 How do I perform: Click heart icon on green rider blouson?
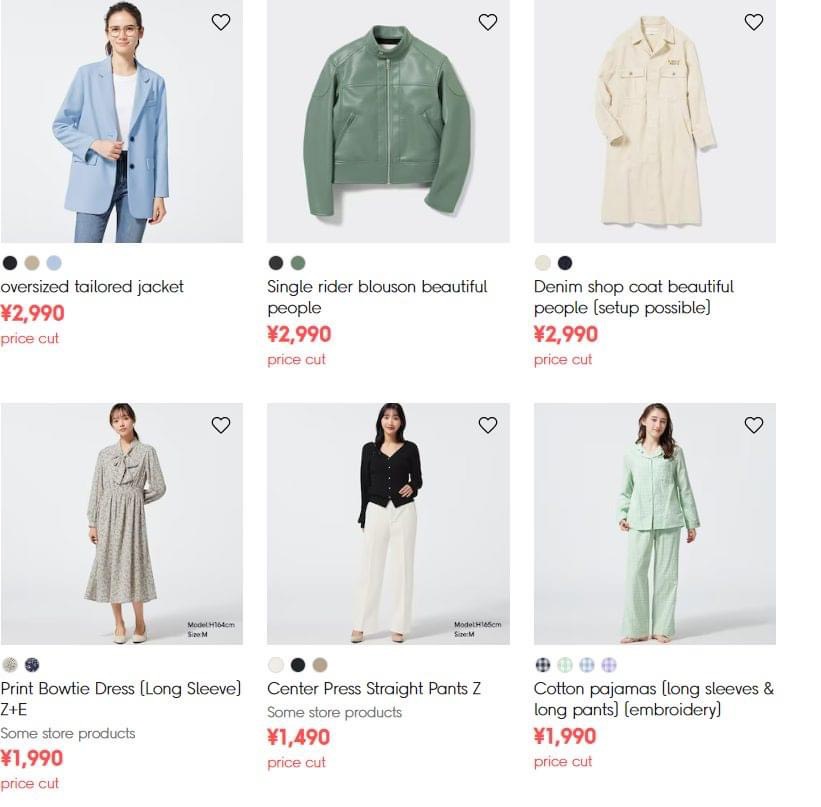tap(488, 22)
